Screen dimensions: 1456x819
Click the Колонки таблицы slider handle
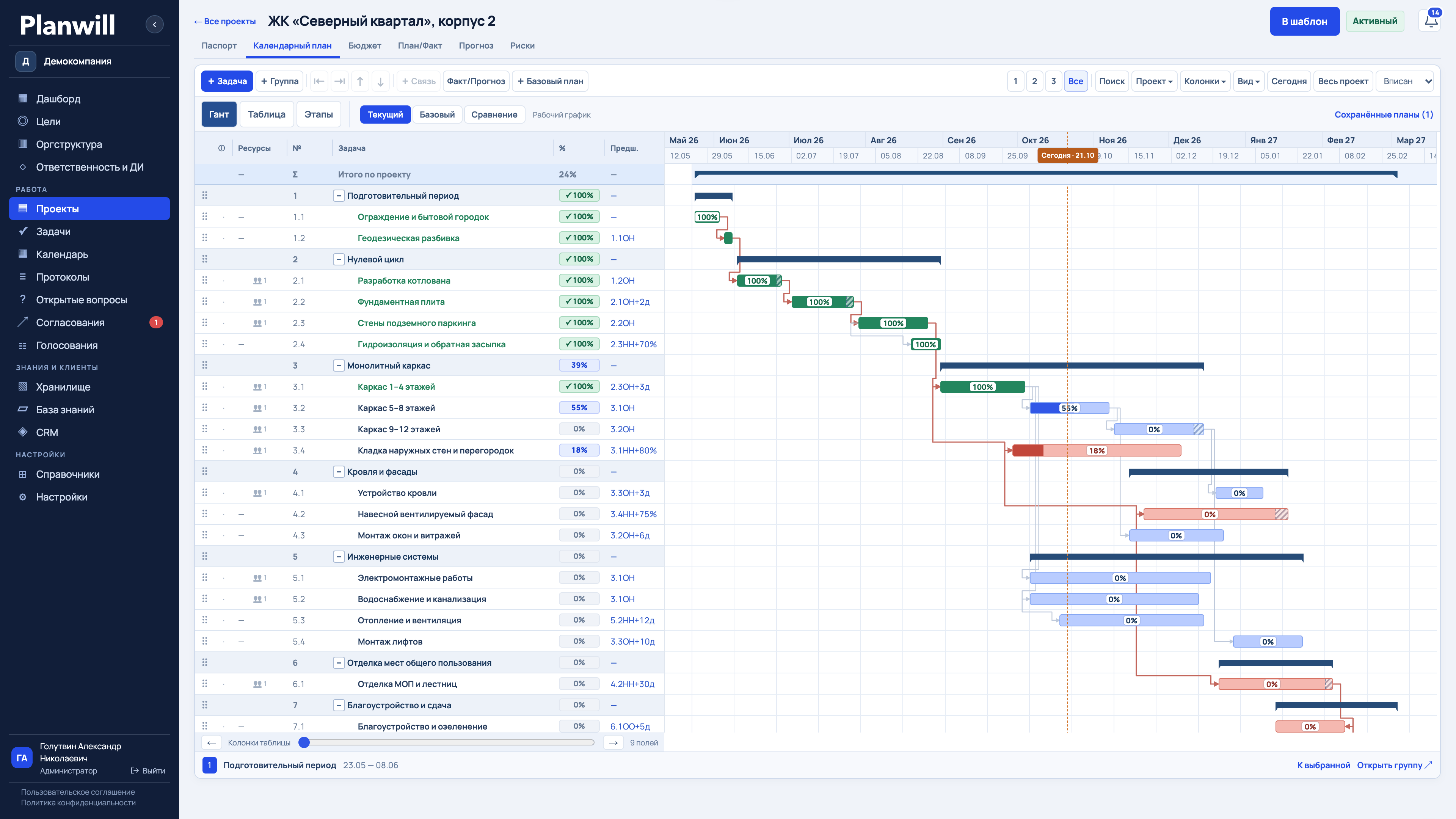304,742
